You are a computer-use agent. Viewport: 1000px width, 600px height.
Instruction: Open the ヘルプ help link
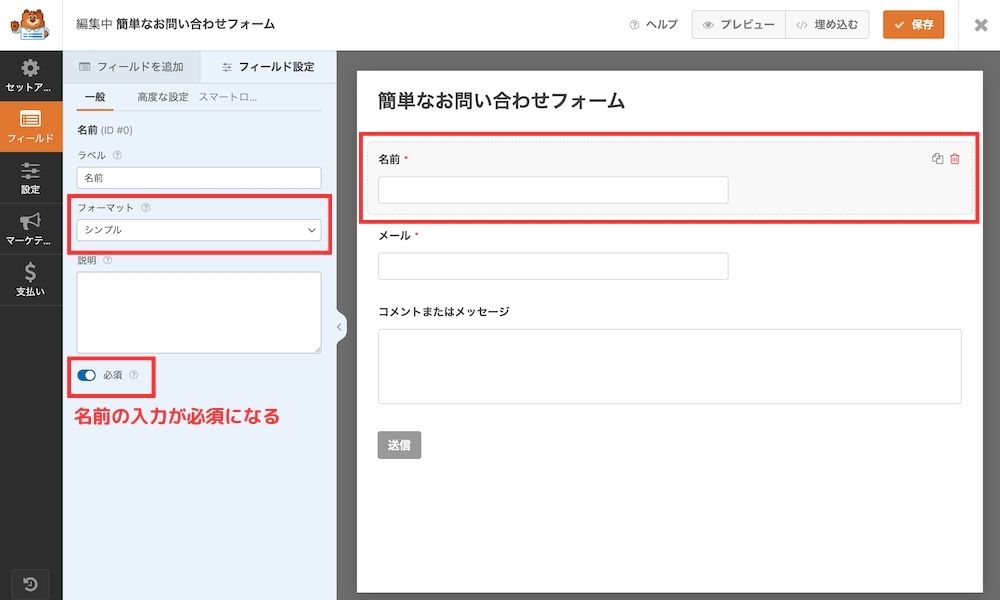coord(654,25)
